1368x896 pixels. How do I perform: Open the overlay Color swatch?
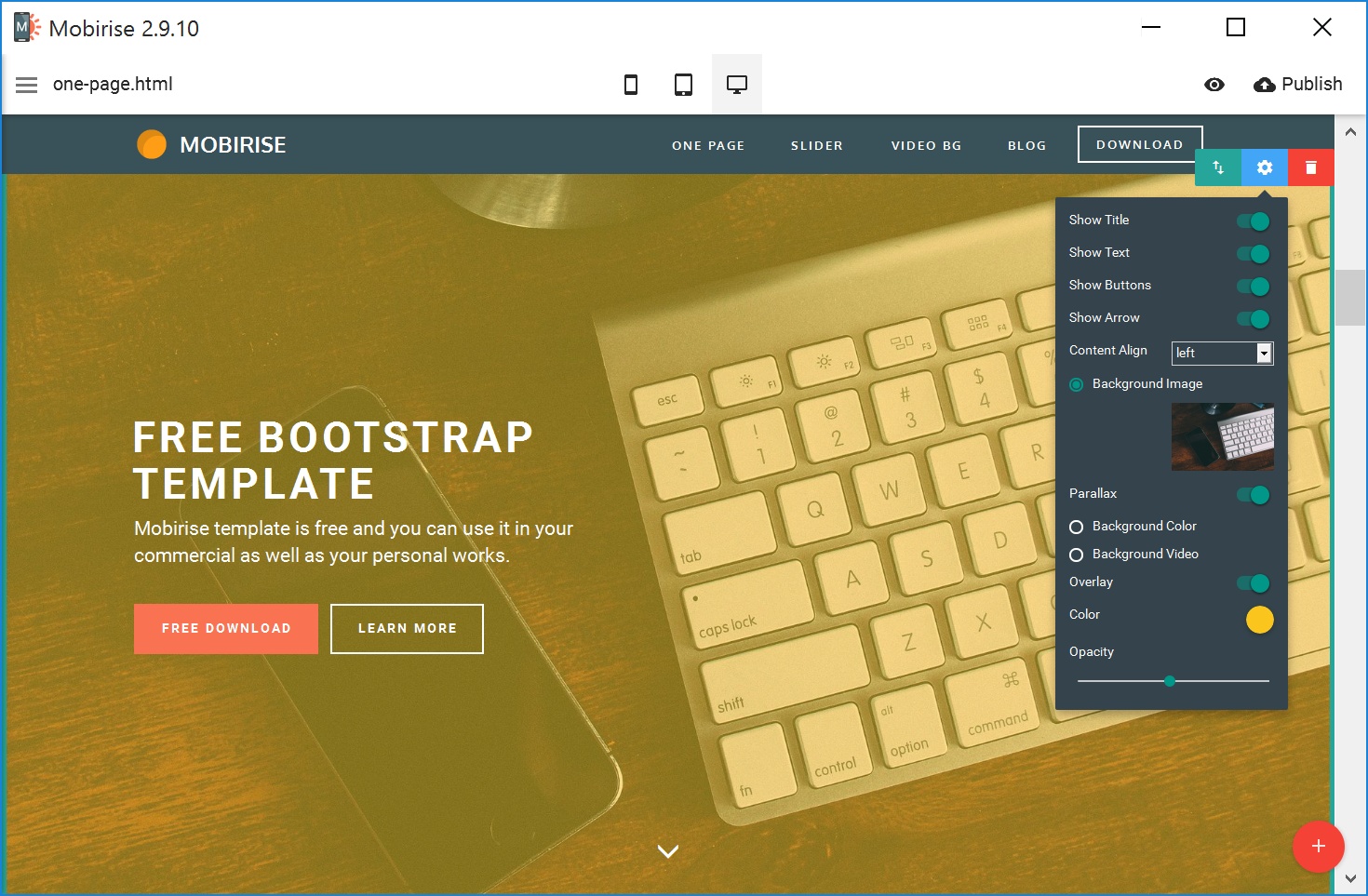point(1260,620)
